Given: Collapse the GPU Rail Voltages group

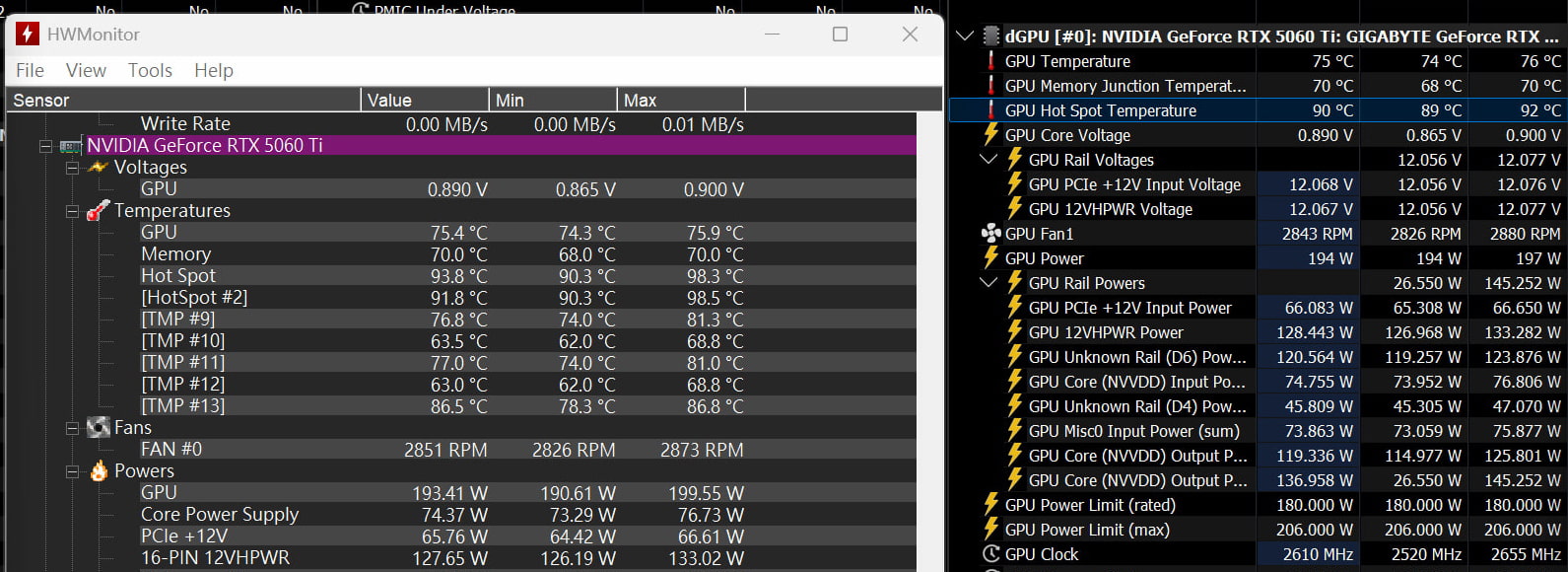Looking at the screenshot, I should [989, 160].
